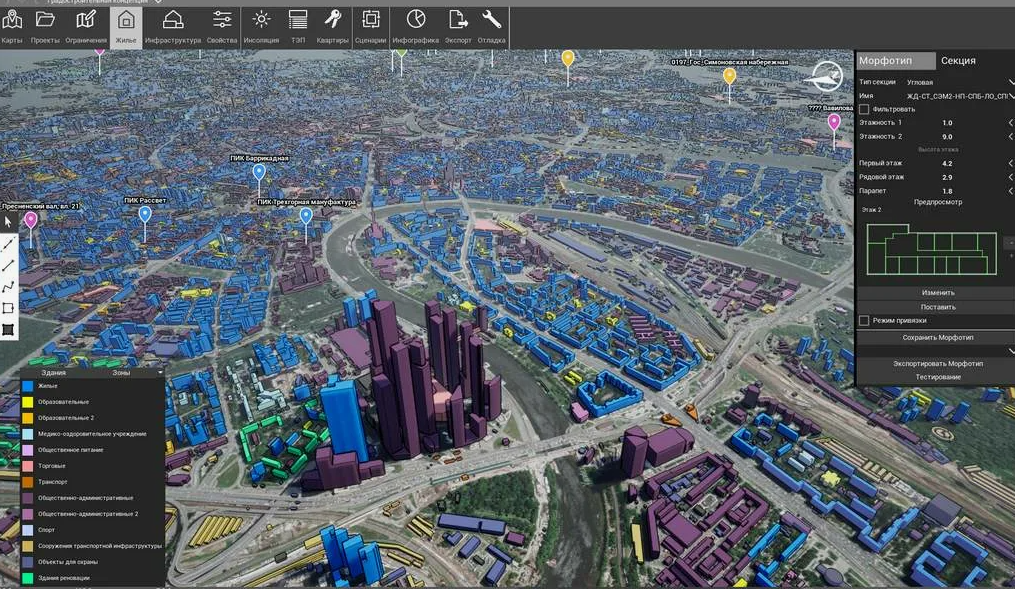This screenshot has height=589, width=1015.
Task: Click the ПИК Баррикадная map pin
Action: click(x=259, y=172)
